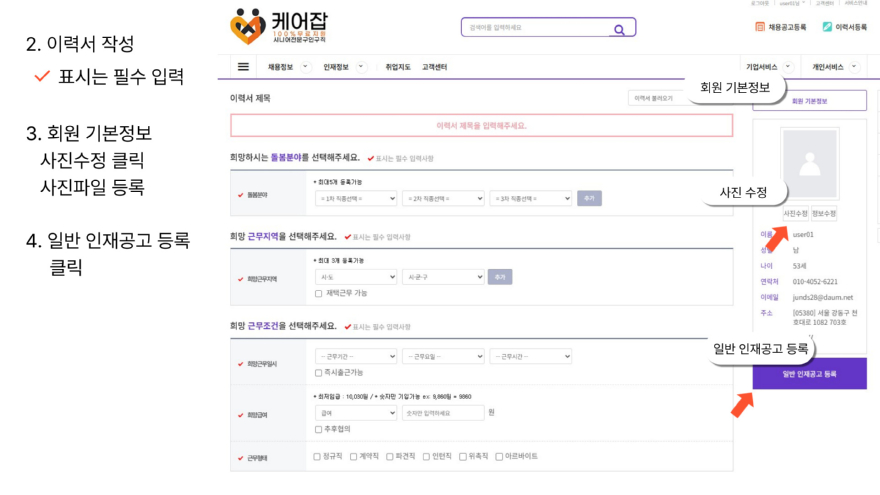This screenshot has height=495, width=880.
Task: Click the 사진수정 button
Action: 795,214
